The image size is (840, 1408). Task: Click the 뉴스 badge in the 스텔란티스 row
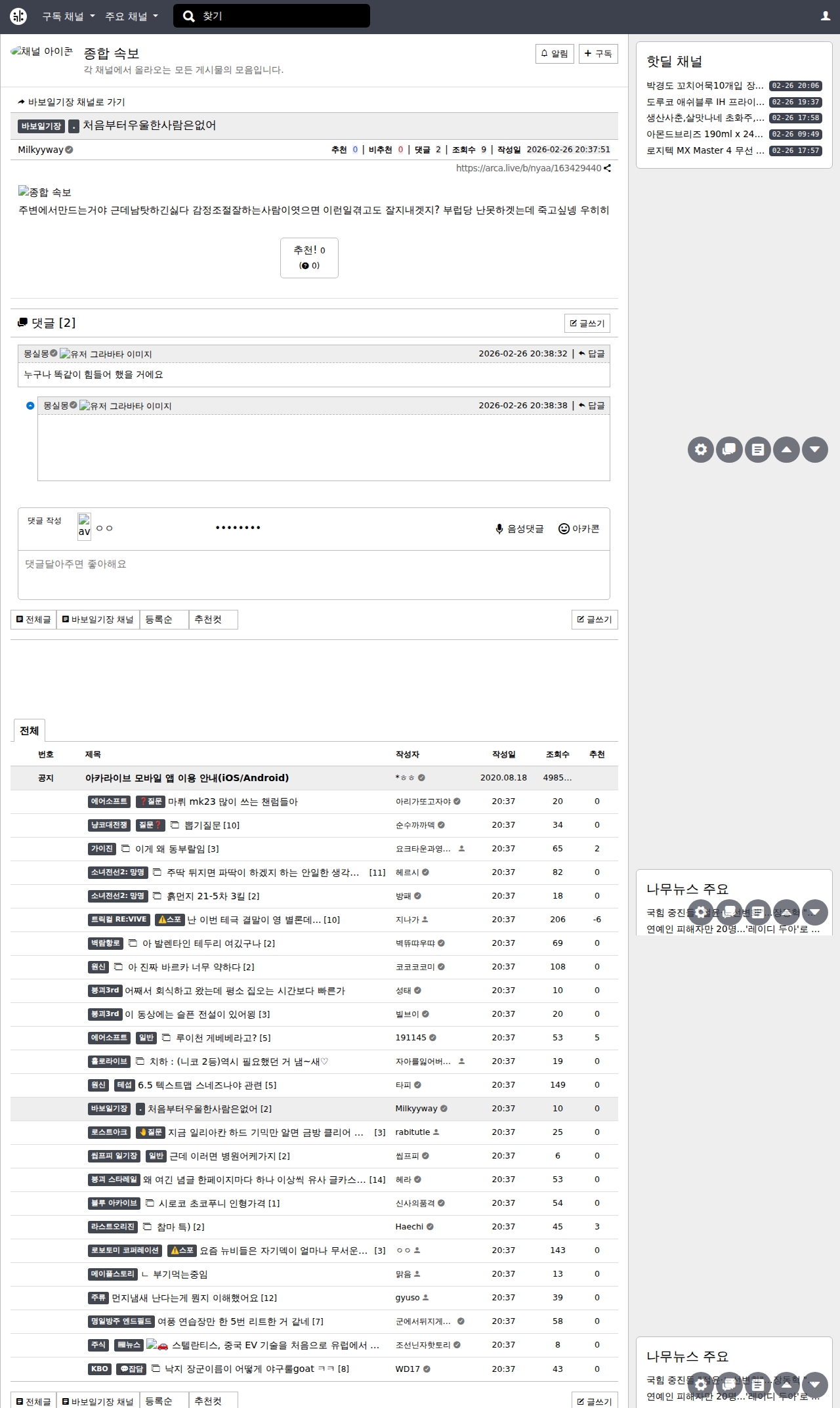point(128,1345)
